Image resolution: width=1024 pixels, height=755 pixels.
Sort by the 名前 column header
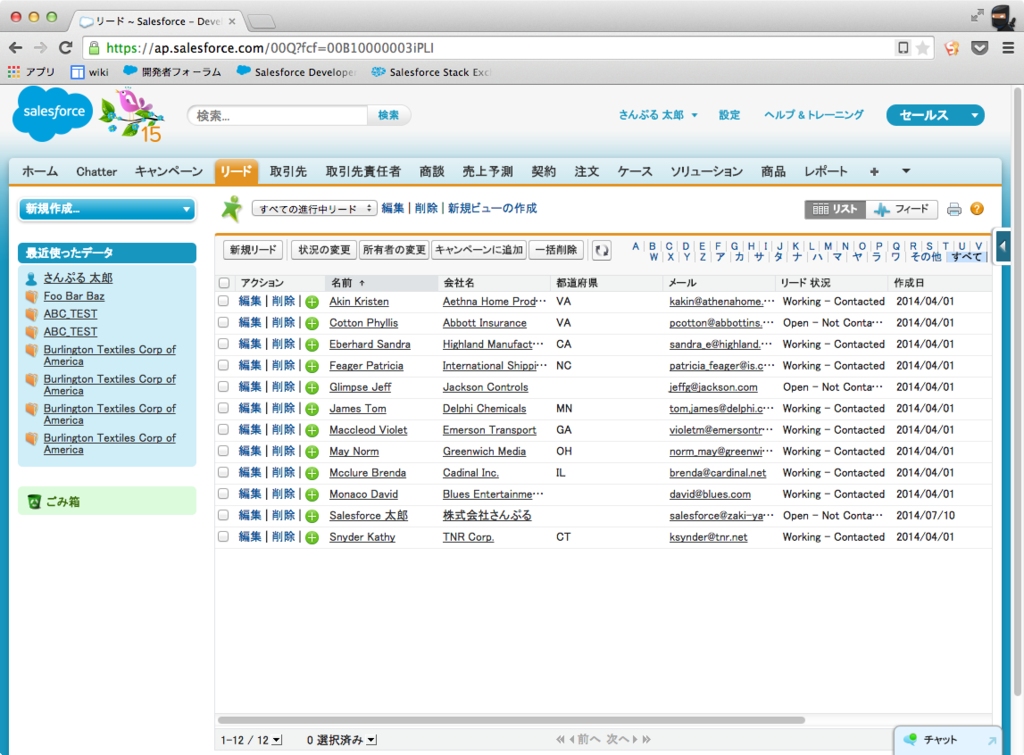381,283
